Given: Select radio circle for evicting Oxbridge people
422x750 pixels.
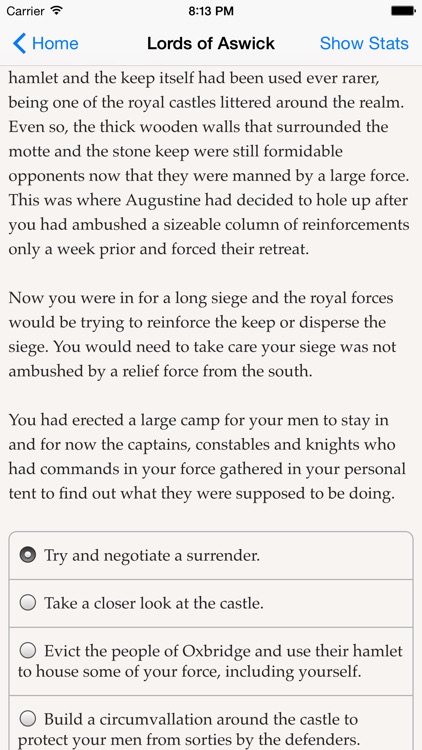Looking at the screenshot, I should coord(28,651).
